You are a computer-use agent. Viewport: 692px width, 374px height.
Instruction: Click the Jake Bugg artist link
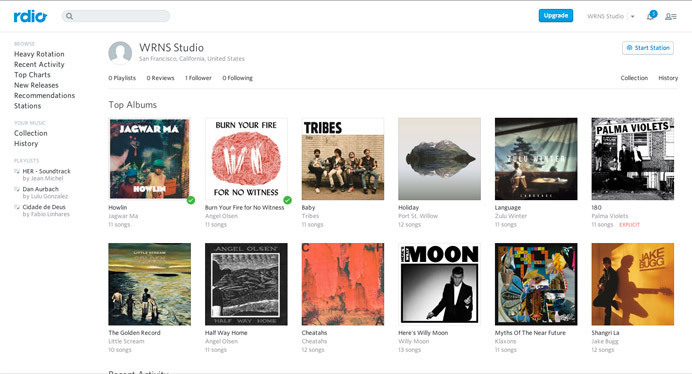coord(605,341)
